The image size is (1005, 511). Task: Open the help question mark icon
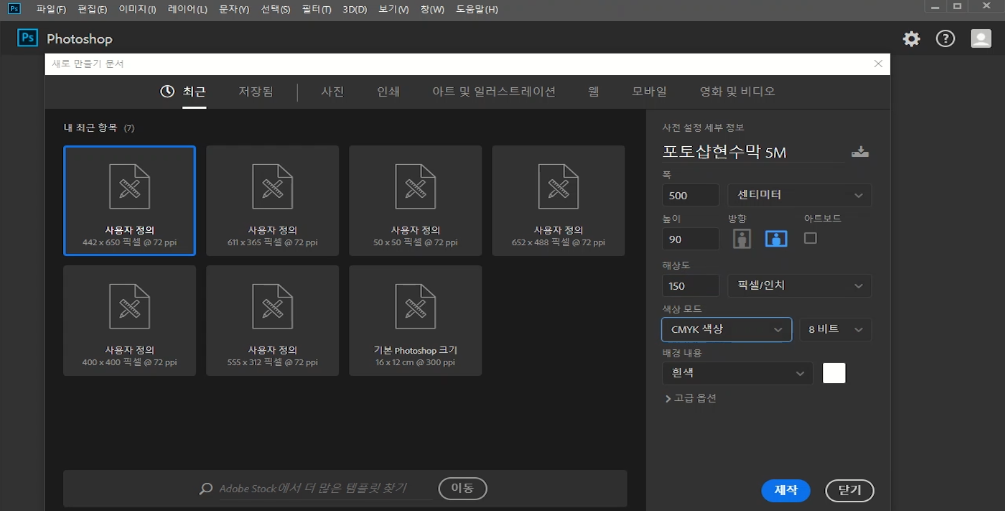tap(945, 39)
